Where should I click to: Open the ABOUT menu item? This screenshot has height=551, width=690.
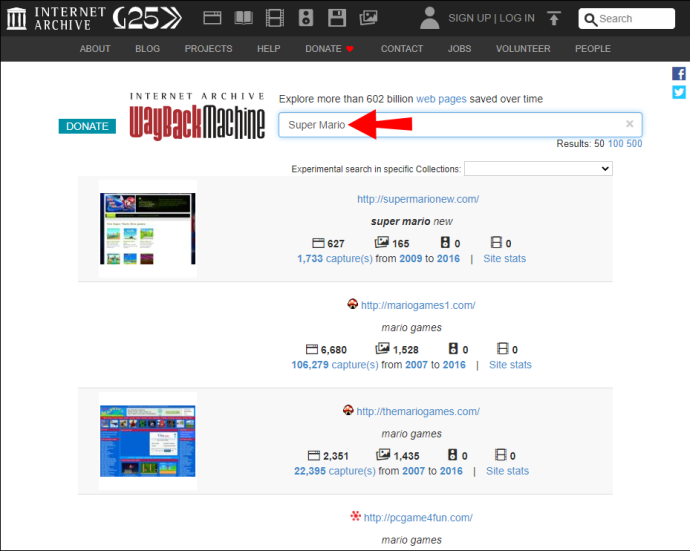point(95,49)
